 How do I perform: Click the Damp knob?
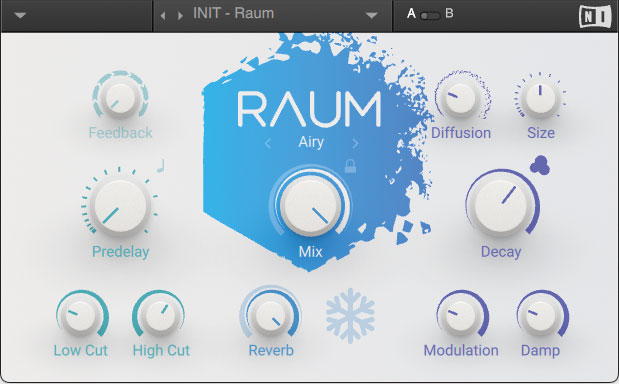pyautogui.click(x=540, y=316)
